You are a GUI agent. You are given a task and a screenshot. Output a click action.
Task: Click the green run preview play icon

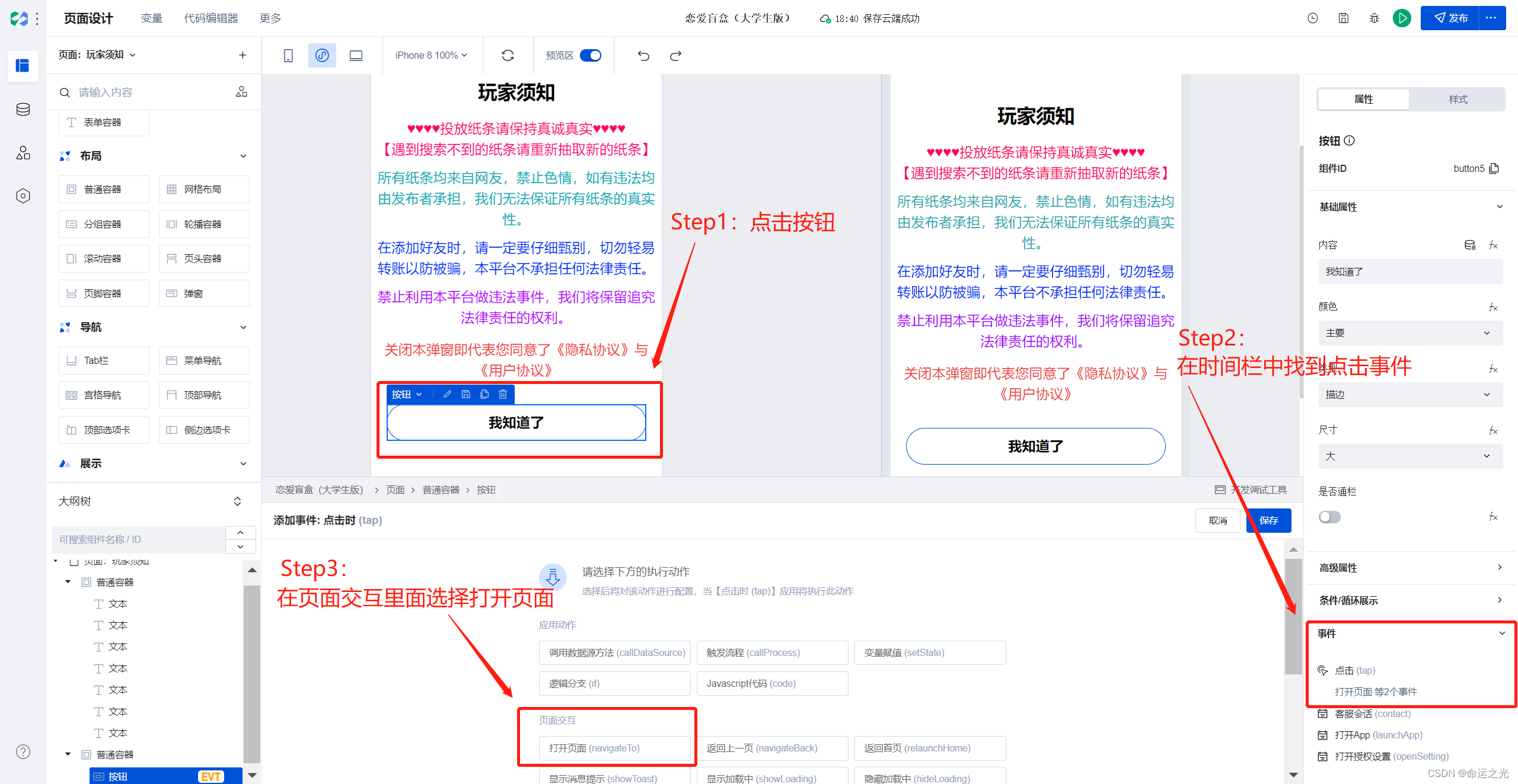click(1402, 18)
